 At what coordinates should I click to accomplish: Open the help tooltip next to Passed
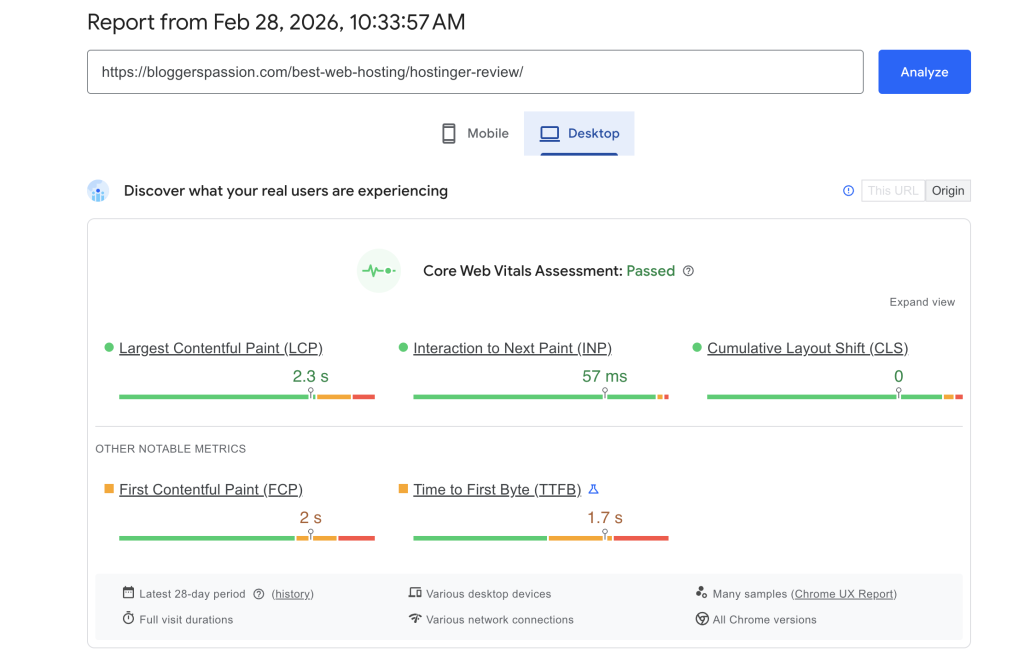click(688, 270)
